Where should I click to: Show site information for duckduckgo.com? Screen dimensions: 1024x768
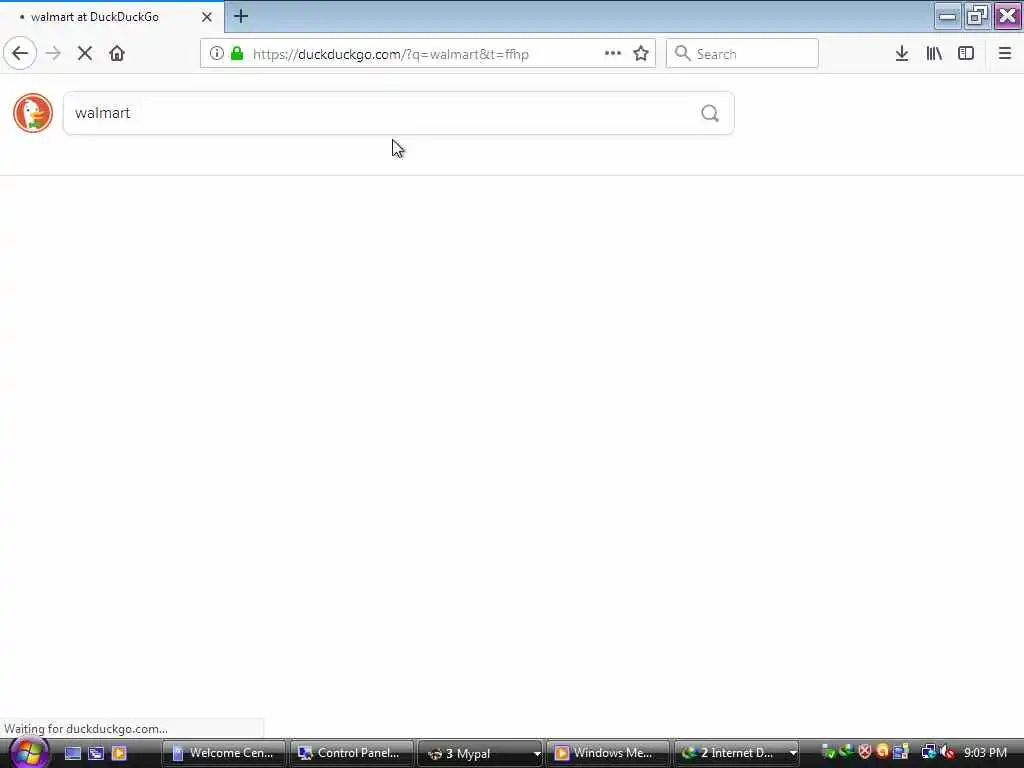pos(216,54)
